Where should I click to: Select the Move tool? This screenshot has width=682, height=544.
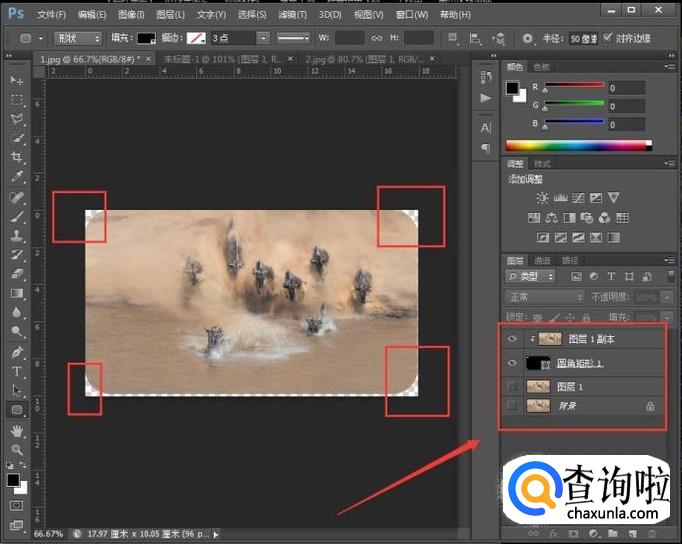(x=17, y=80)
